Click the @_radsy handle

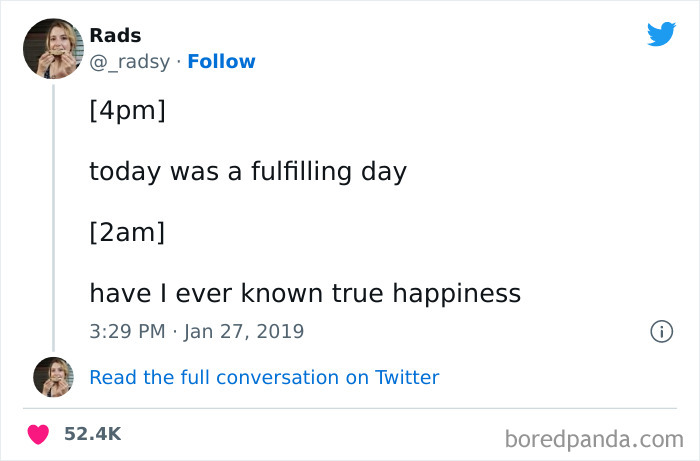coord(129,62)
